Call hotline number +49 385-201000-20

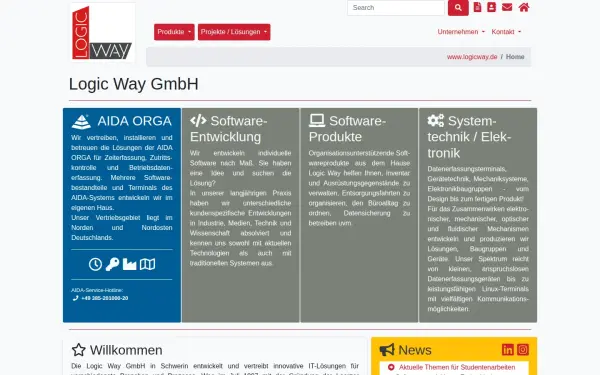pyautogui.click(x=104, y=298)
